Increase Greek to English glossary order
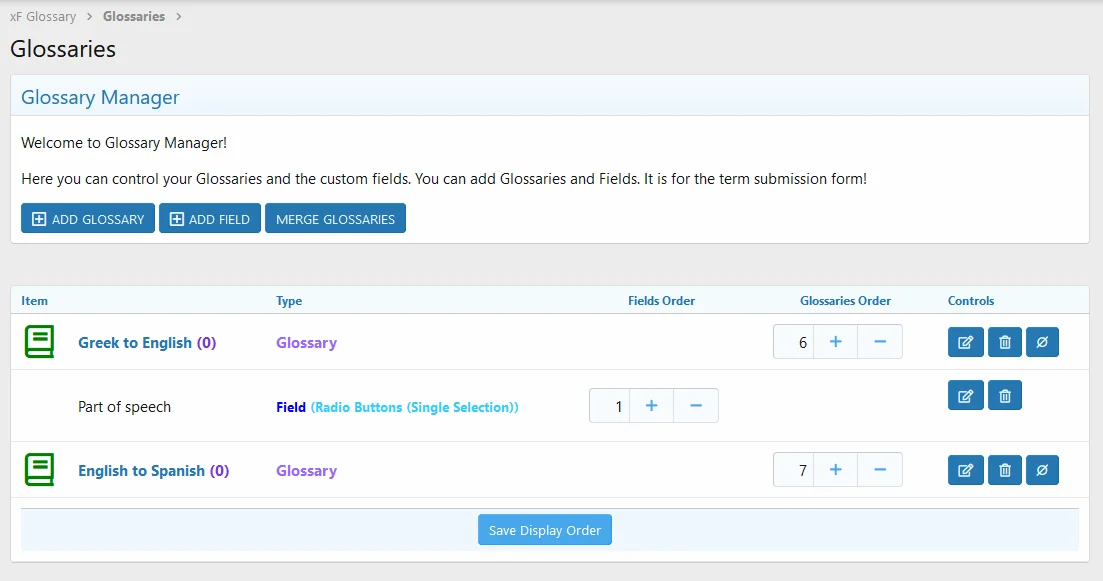This screenshot has height=581, width=1103. pos(836,342)
